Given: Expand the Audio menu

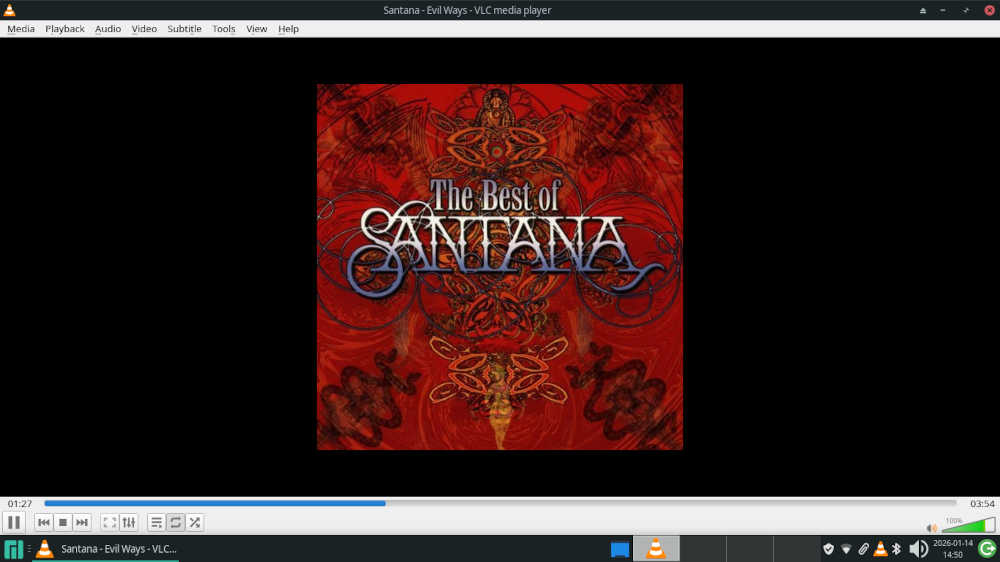Looking at the screenshot, I should pos(108,29).
